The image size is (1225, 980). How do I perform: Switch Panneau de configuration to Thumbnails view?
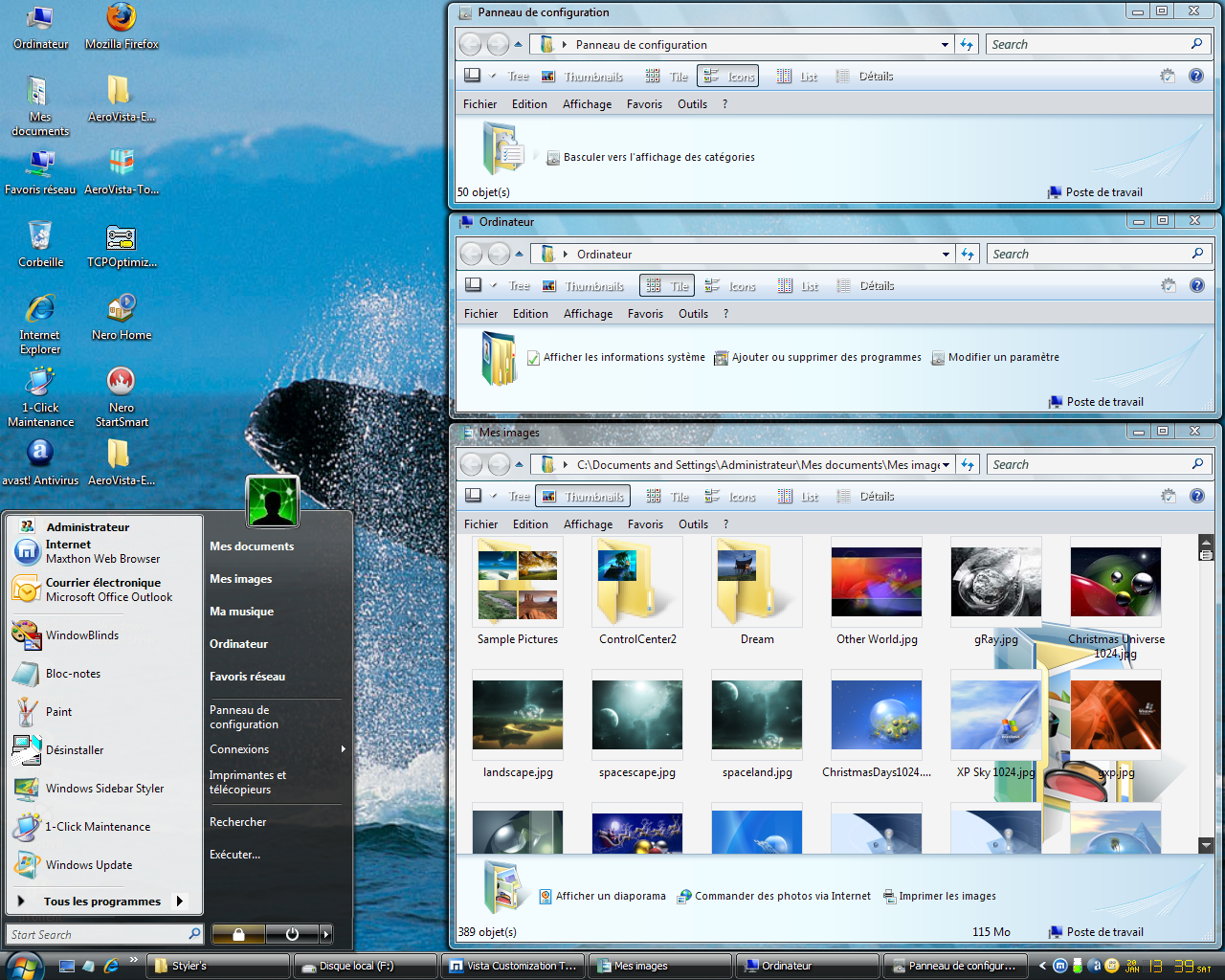coord(583,77)
